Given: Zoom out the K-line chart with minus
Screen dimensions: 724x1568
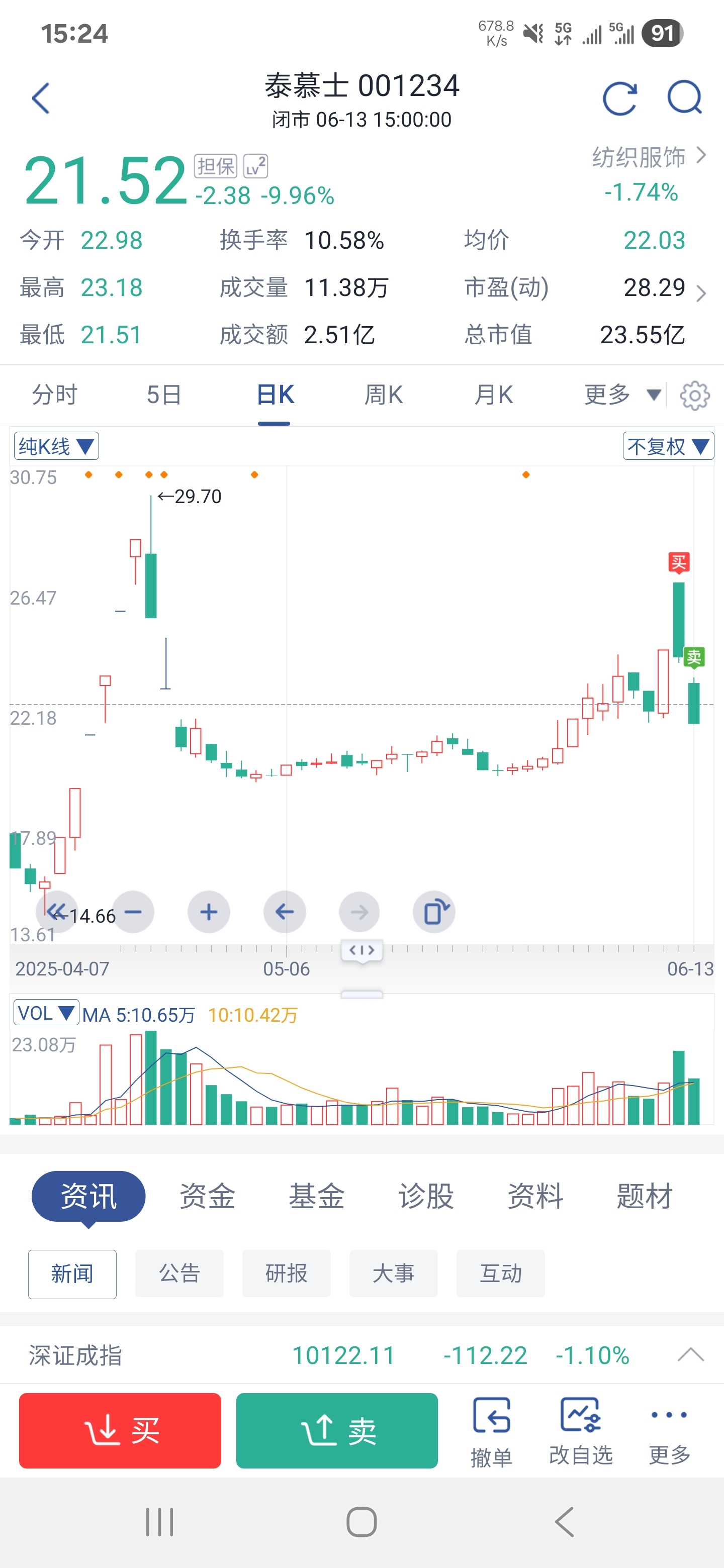Looking at the screenshot, I should point(133,912).
